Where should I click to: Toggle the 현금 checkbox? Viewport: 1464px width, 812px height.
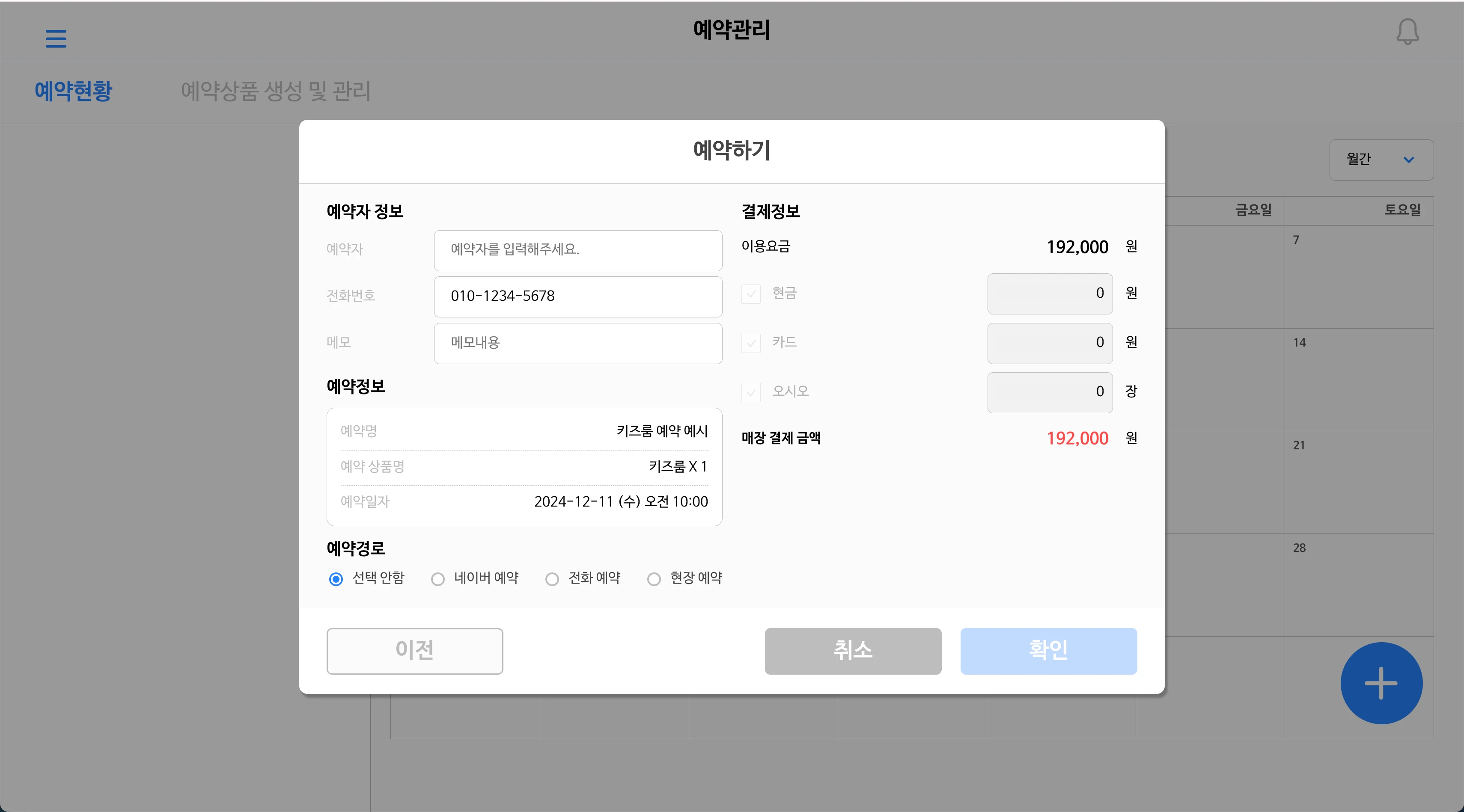click(751, 293)
